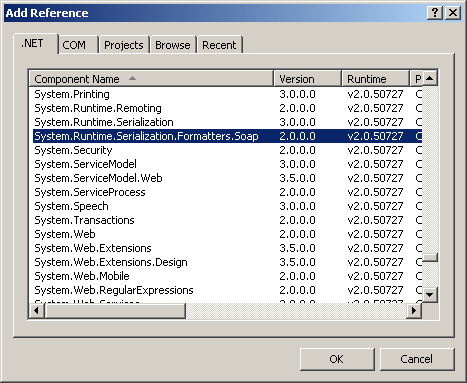467x383 pixels.
Task: Select System.ServiceProcess component
Action: (x=227, y=192)
